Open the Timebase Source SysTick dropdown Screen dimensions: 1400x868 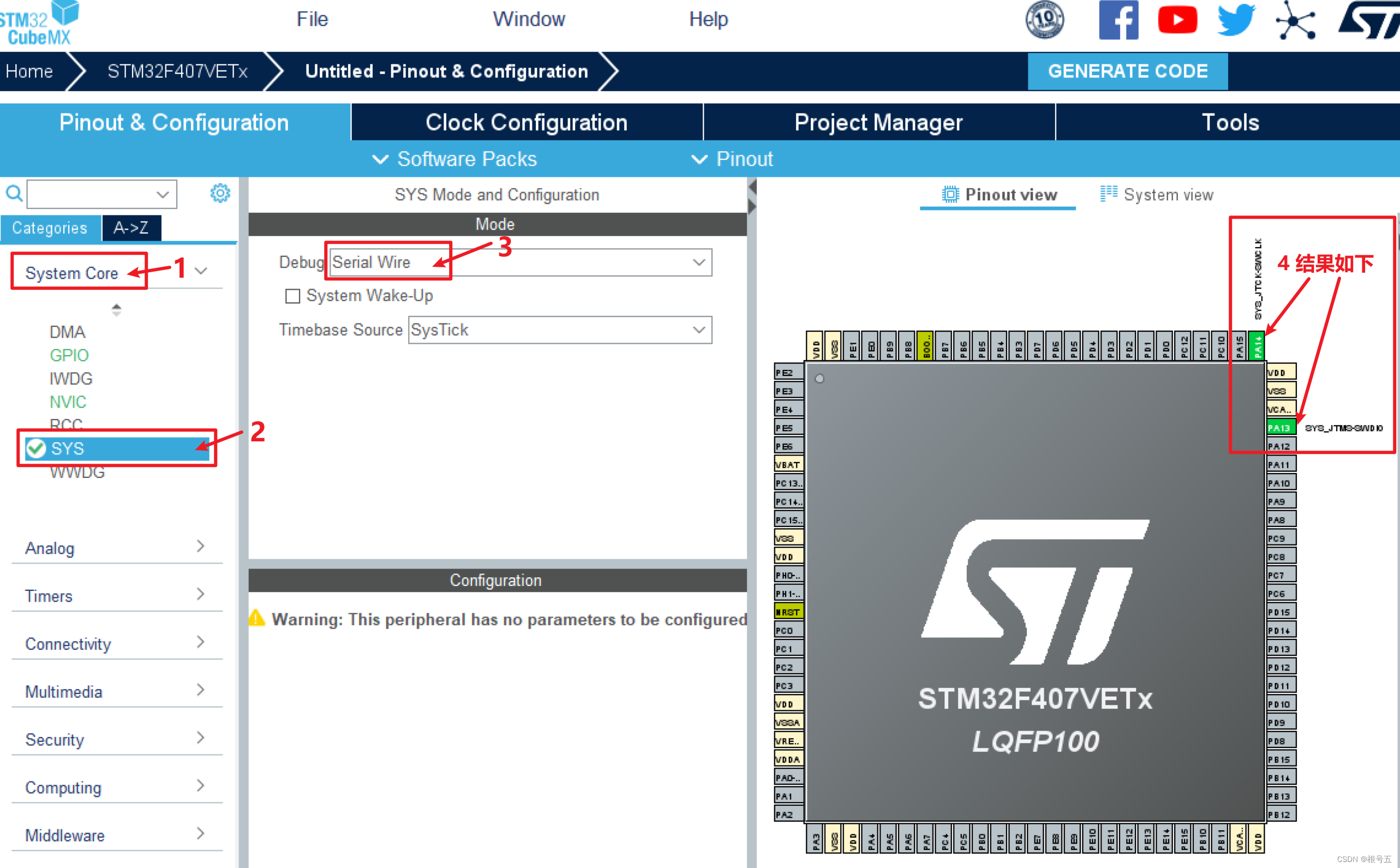560,330
